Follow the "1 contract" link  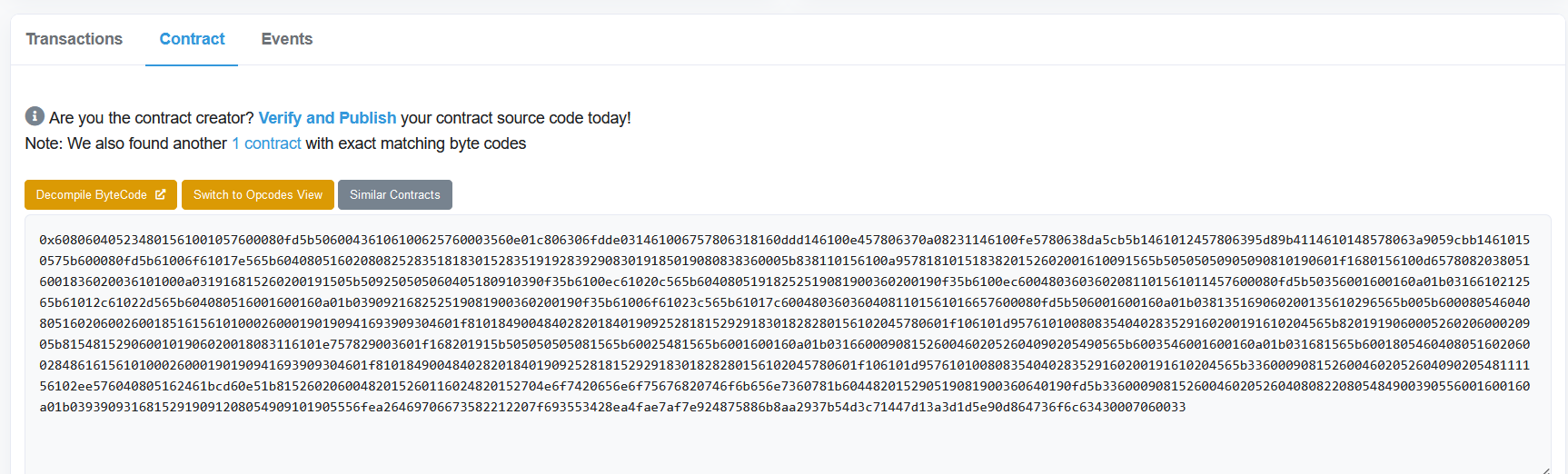tap(266, 143)
